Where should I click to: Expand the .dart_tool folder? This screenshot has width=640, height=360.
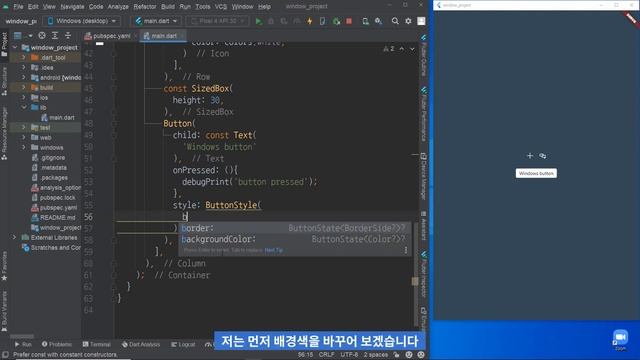24,58
